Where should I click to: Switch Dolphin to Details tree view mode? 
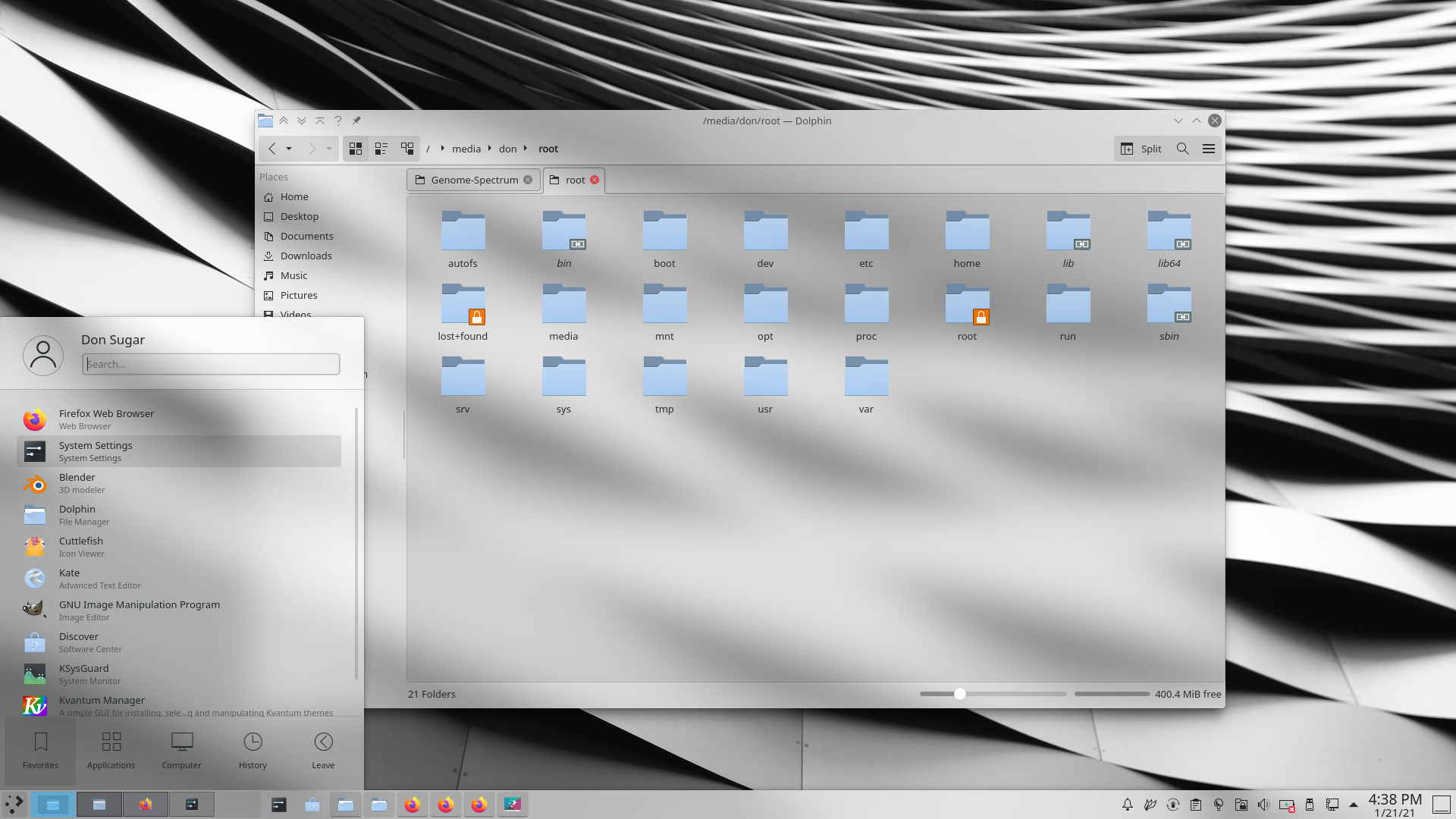tap(407, 149)
